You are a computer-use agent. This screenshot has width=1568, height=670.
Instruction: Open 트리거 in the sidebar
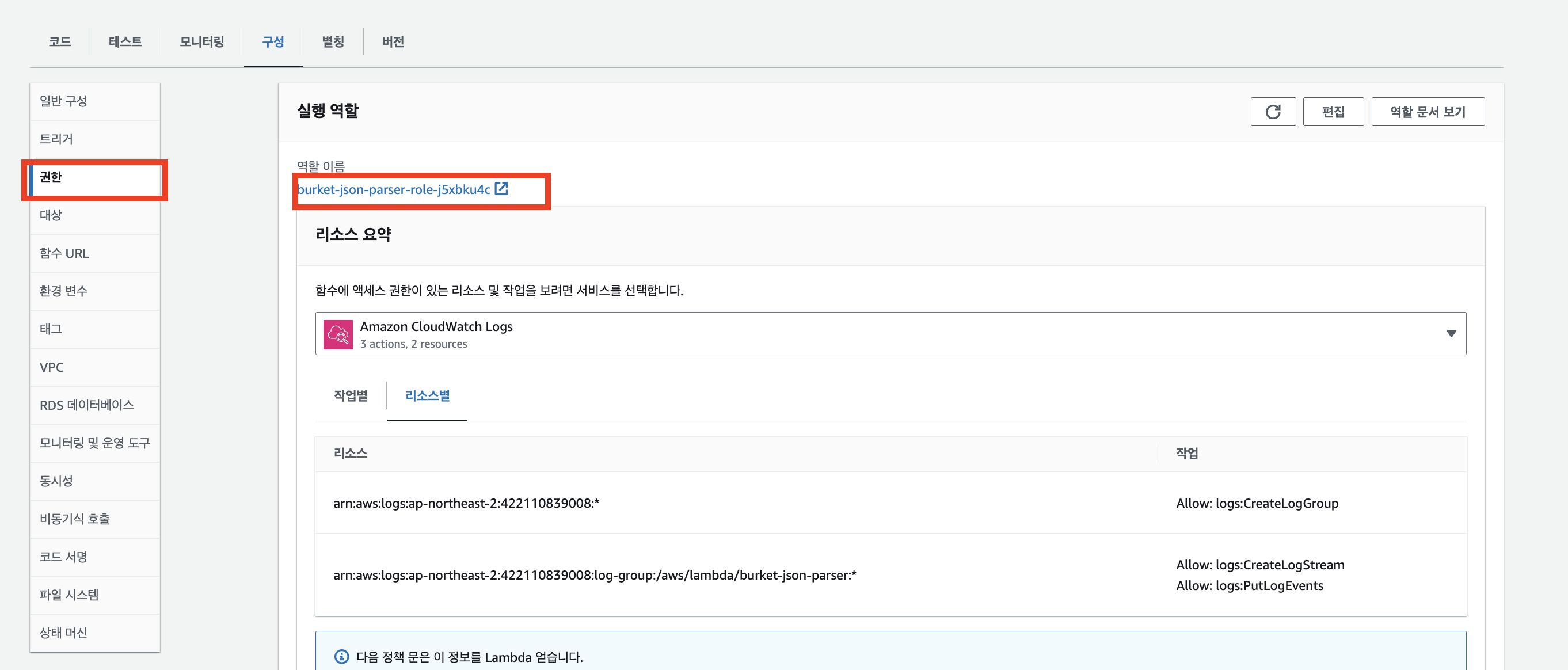pyautogui.click(x=56, y=139)
